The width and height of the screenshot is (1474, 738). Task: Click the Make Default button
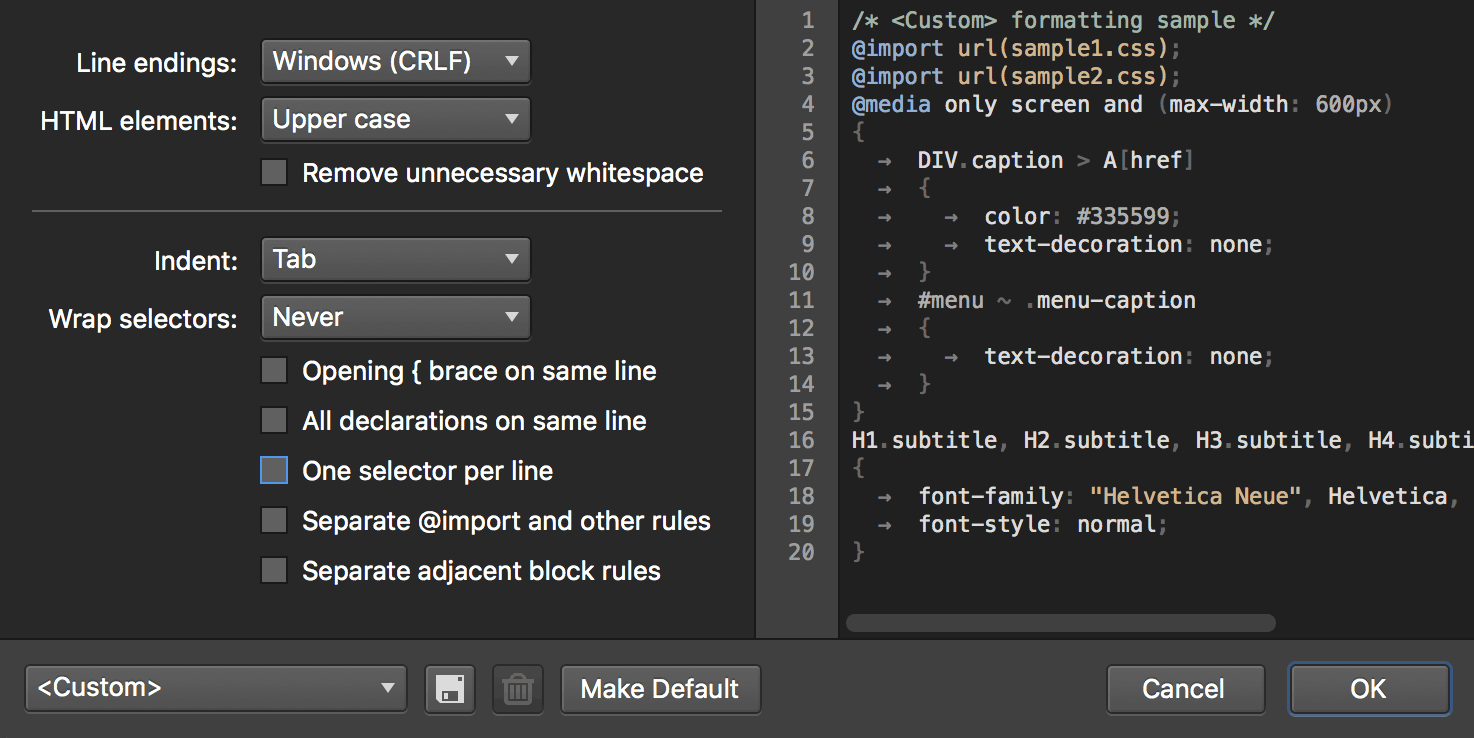(x=660, y=689)
